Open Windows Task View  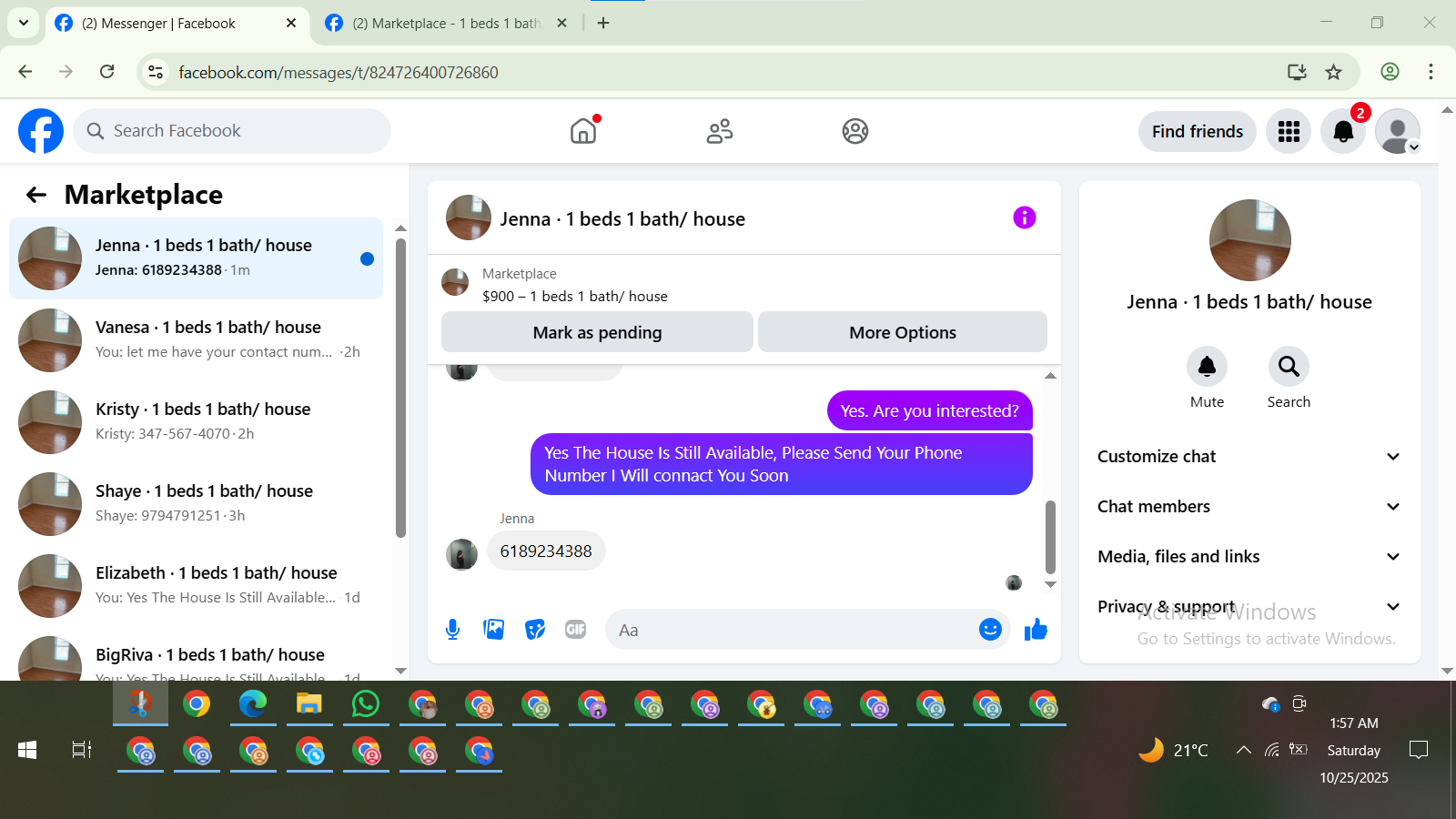(82, 750)
